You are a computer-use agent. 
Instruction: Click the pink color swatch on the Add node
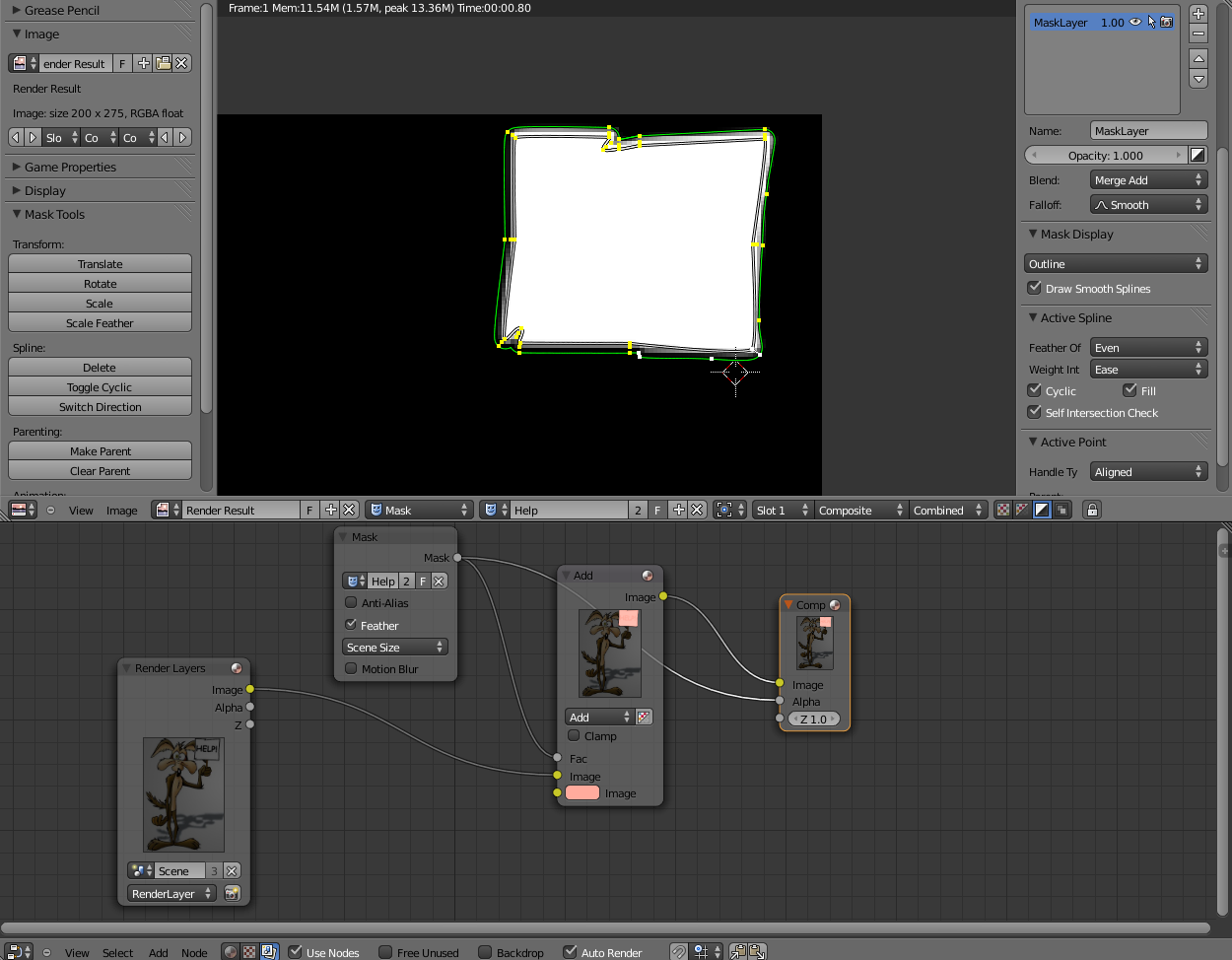point(582,792)
